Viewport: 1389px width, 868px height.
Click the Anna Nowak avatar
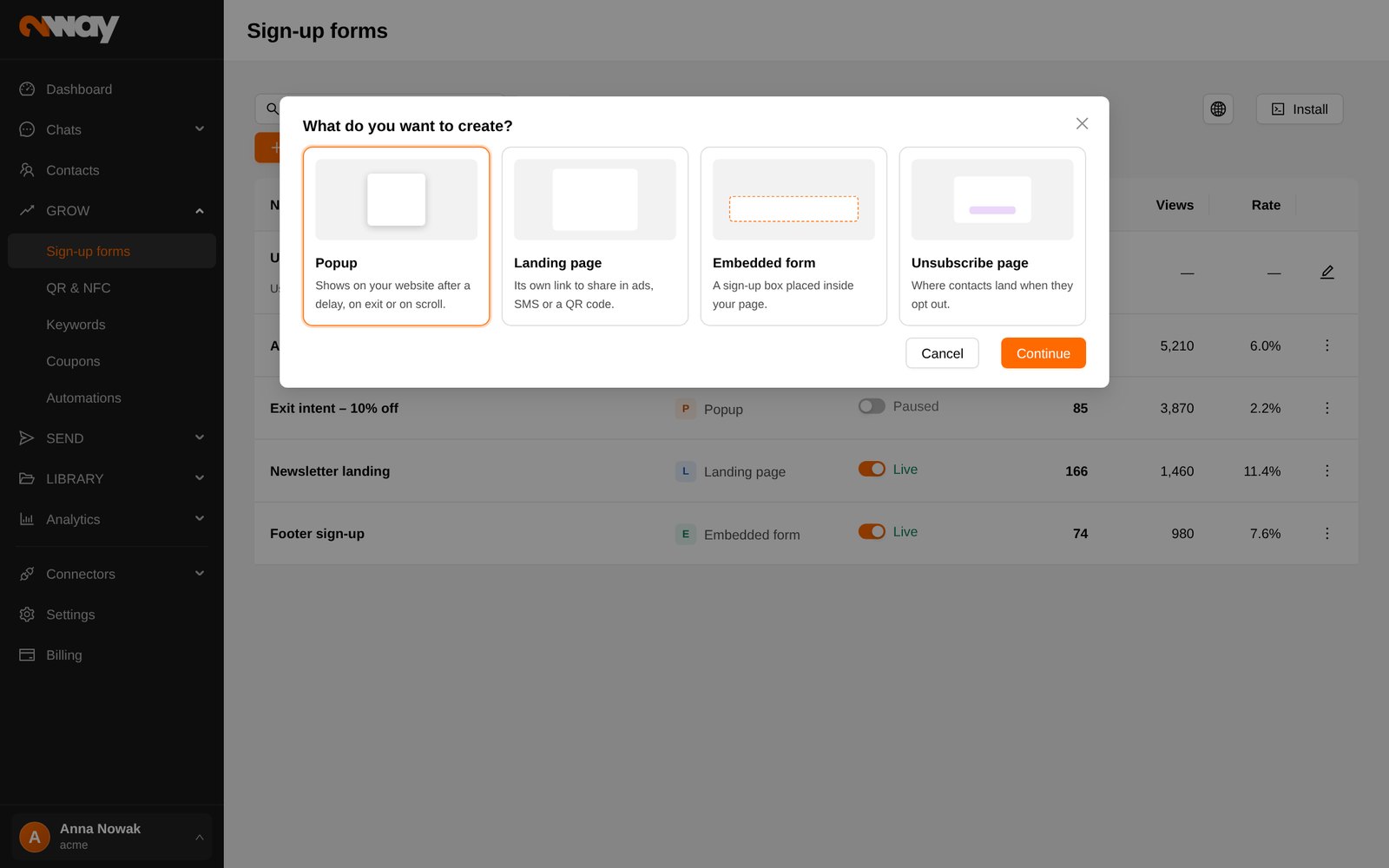click(35, 837)
